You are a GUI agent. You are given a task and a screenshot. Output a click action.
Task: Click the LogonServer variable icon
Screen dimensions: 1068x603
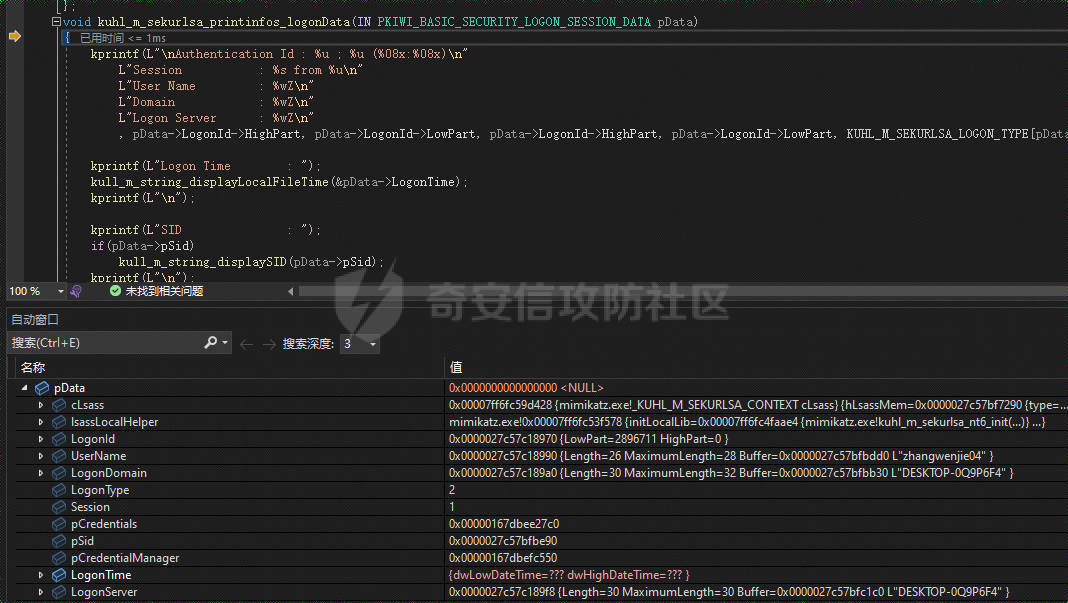pyautogui.click(x=59, y=592)
